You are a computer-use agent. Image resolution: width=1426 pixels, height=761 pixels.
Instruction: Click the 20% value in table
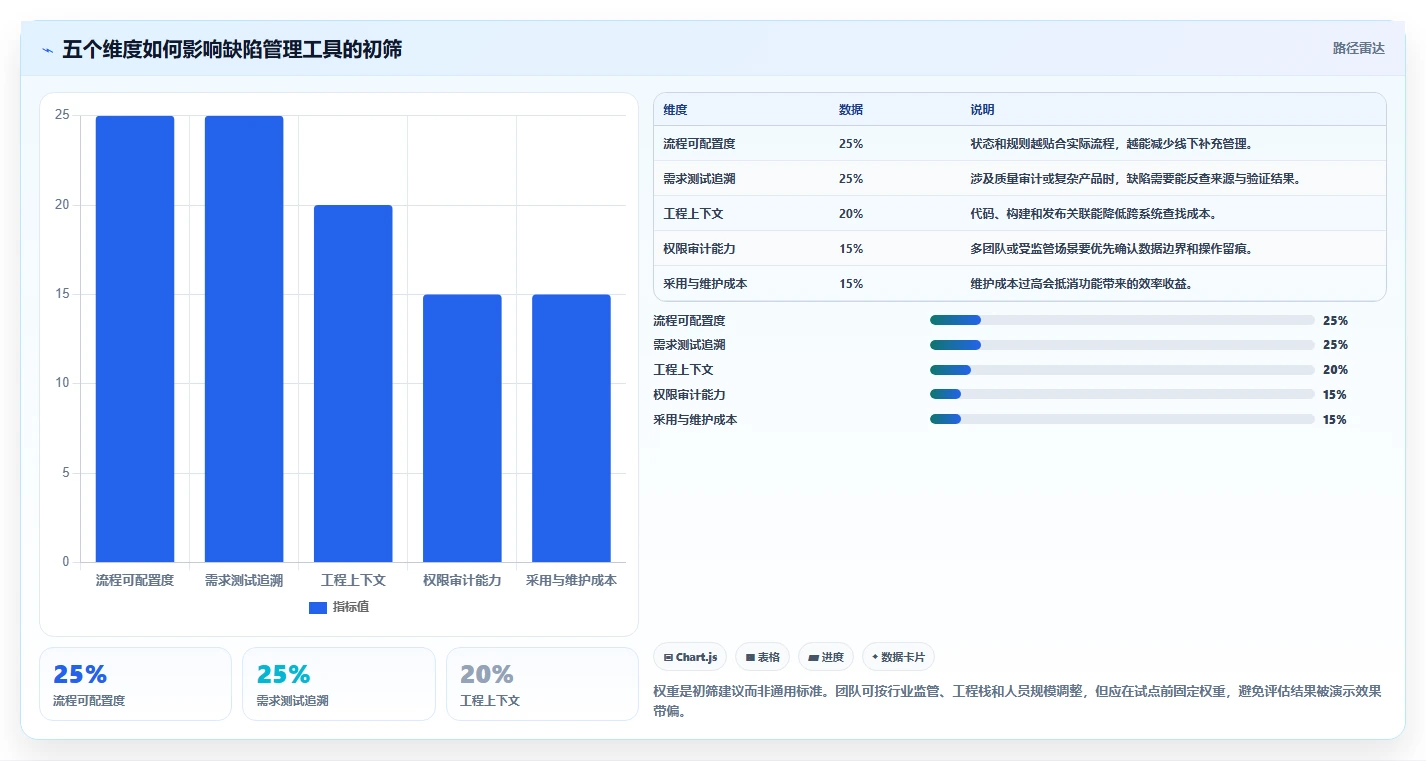pos(851,214)
